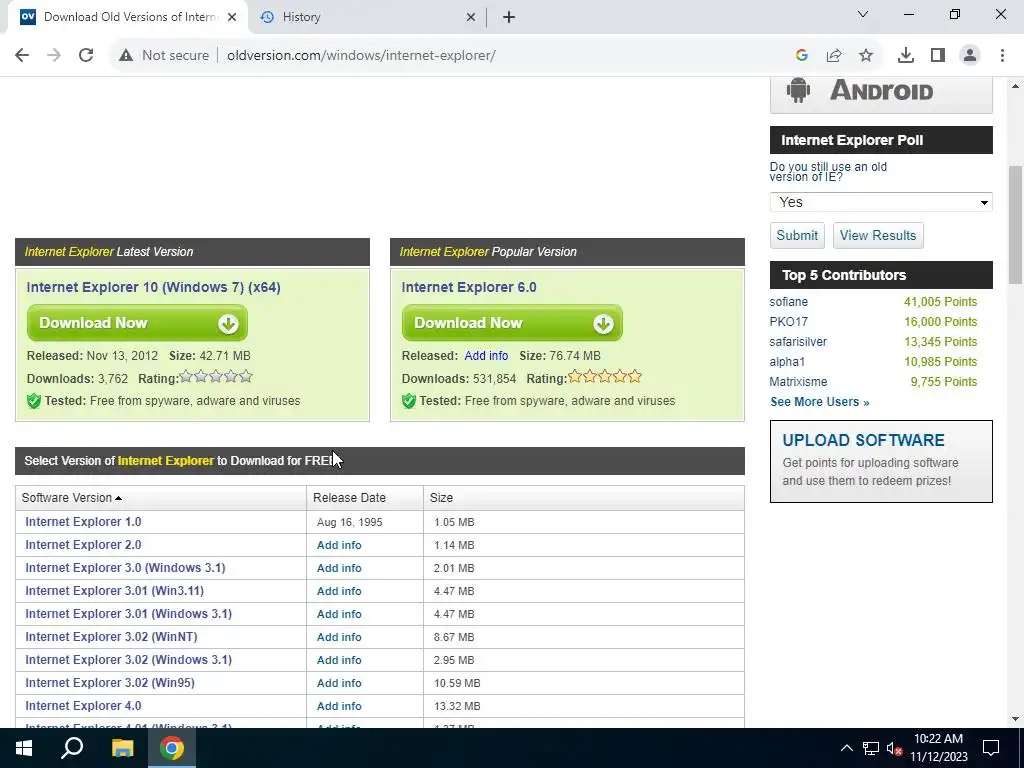Open Internet Explorer 4.0 link
This screenshot has width=1024, height=768.
click(x=83, y=706)
